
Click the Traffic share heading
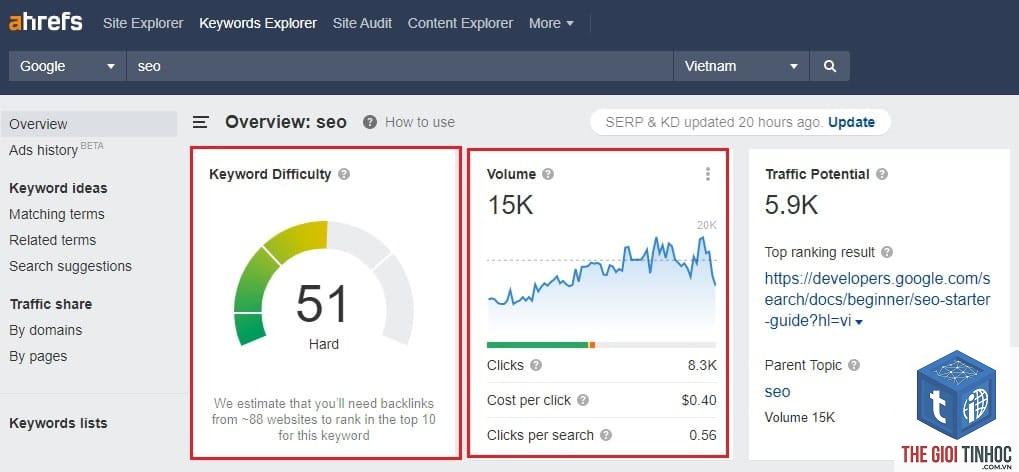(x=51, y=304)
